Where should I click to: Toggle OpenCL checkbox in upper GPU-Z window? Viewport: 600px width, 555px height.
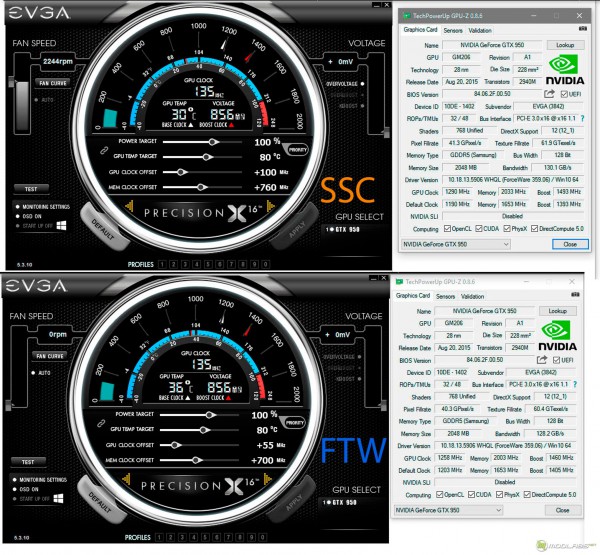coord(447,229)
